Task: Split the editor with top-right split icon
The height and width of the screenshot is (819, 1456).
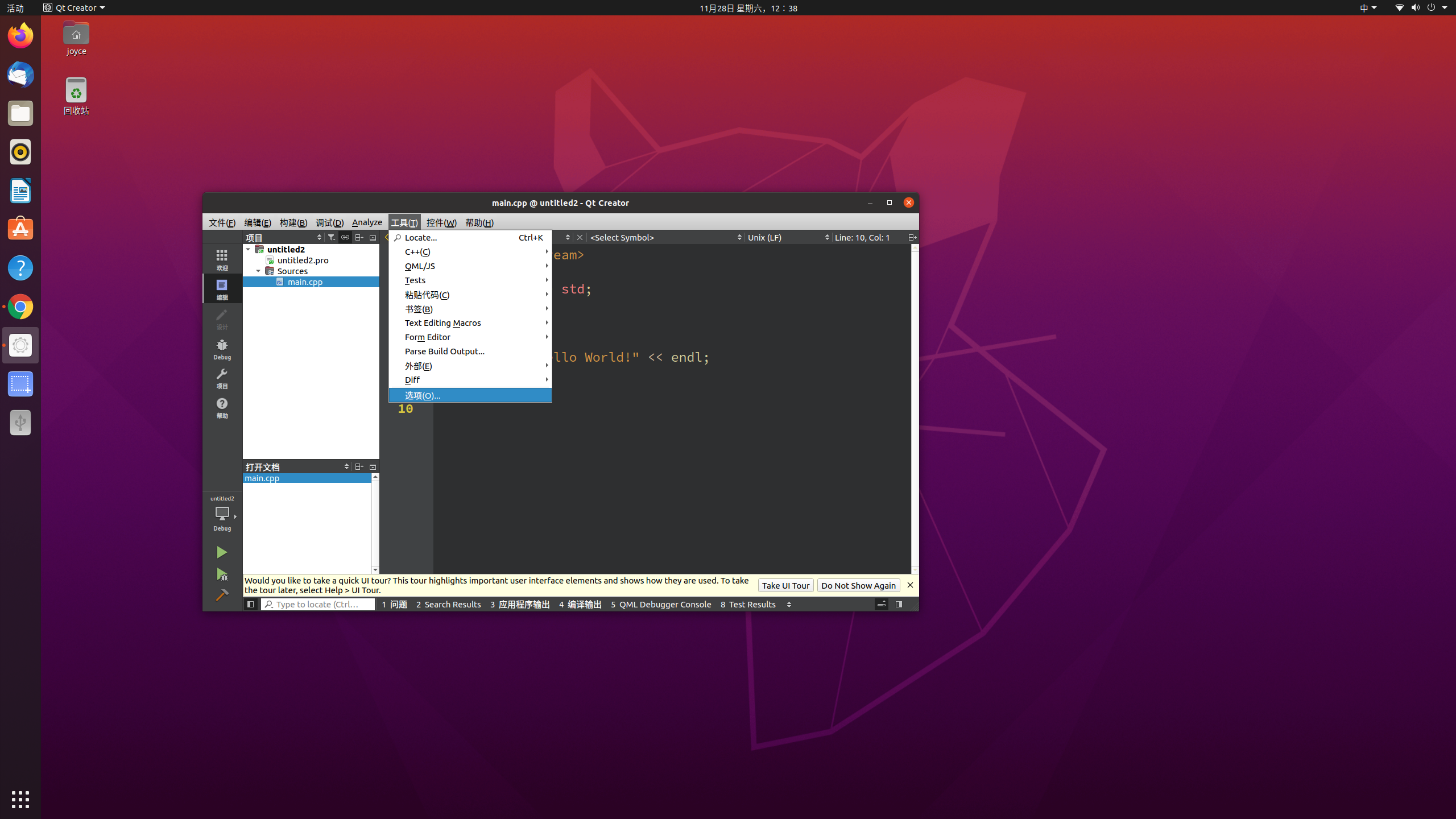Action: coord(912,237)
